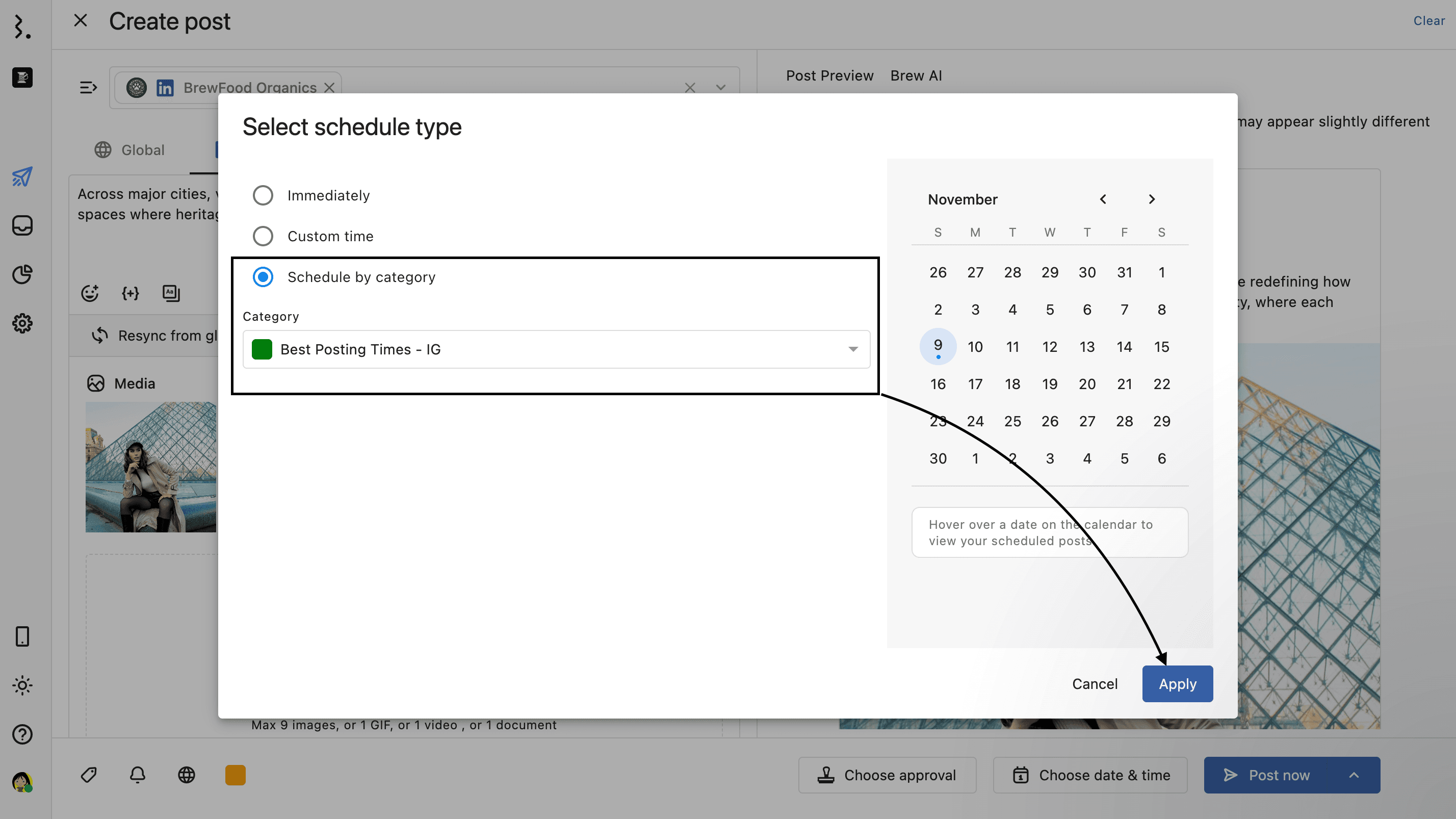Select November 20 on the calendar
This screenshot has height=819, width=1456.
[x=1087, y=385]
